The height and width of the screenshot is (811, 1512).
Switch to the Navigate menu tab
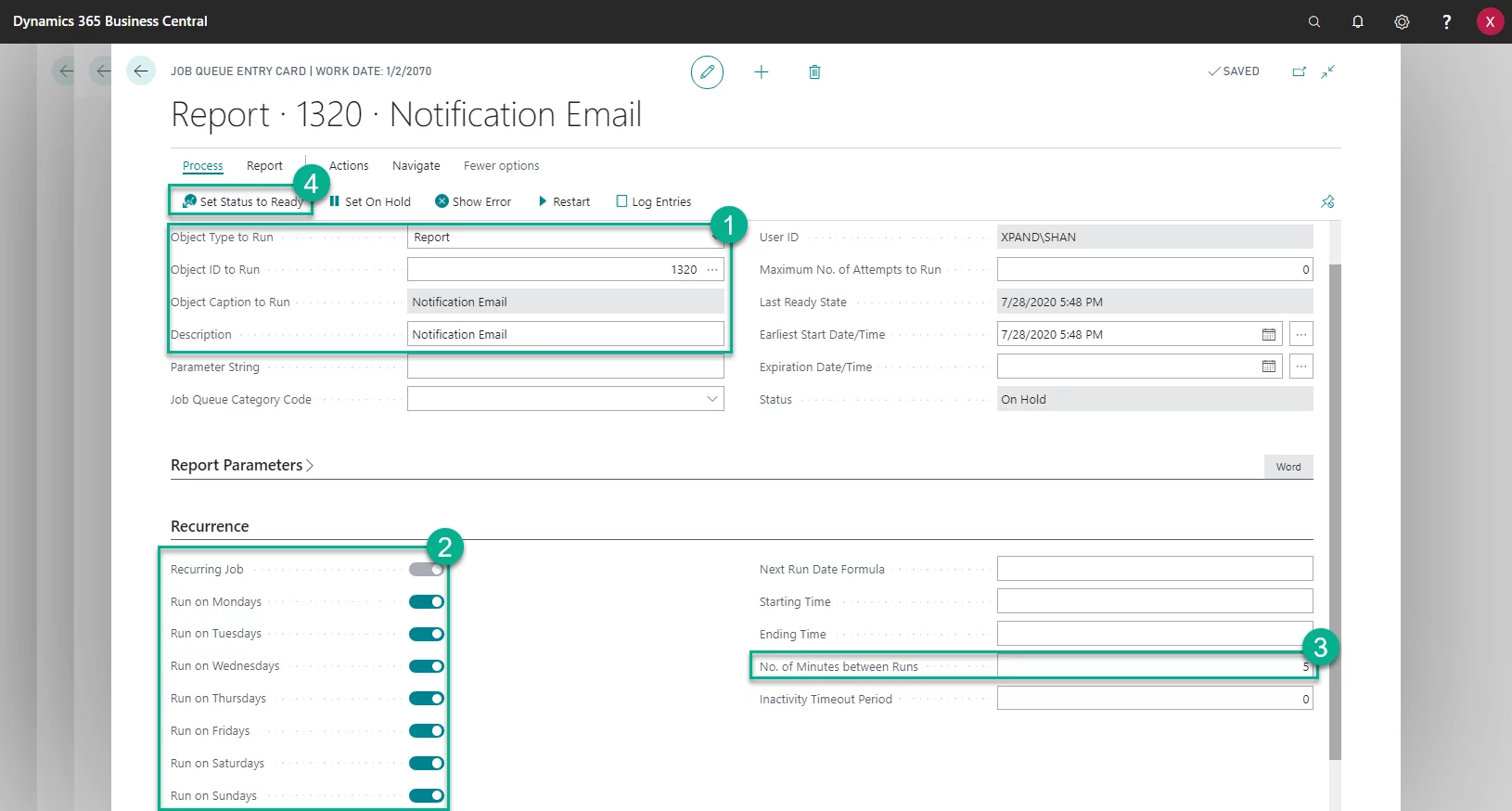tap(416, 166)
